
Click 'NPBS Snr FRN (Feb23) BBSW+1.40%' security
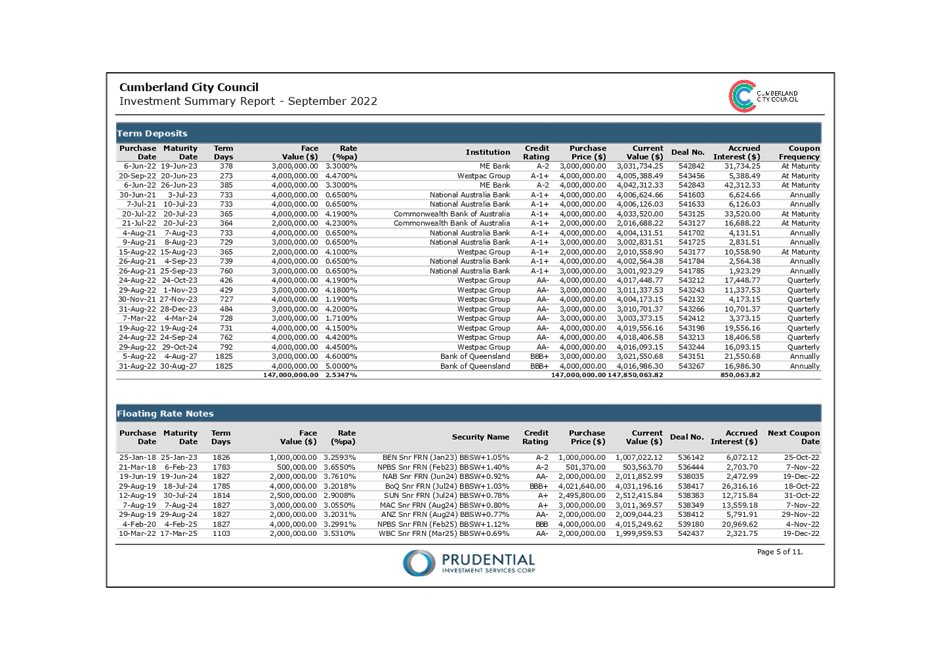(x=443, y=467)
